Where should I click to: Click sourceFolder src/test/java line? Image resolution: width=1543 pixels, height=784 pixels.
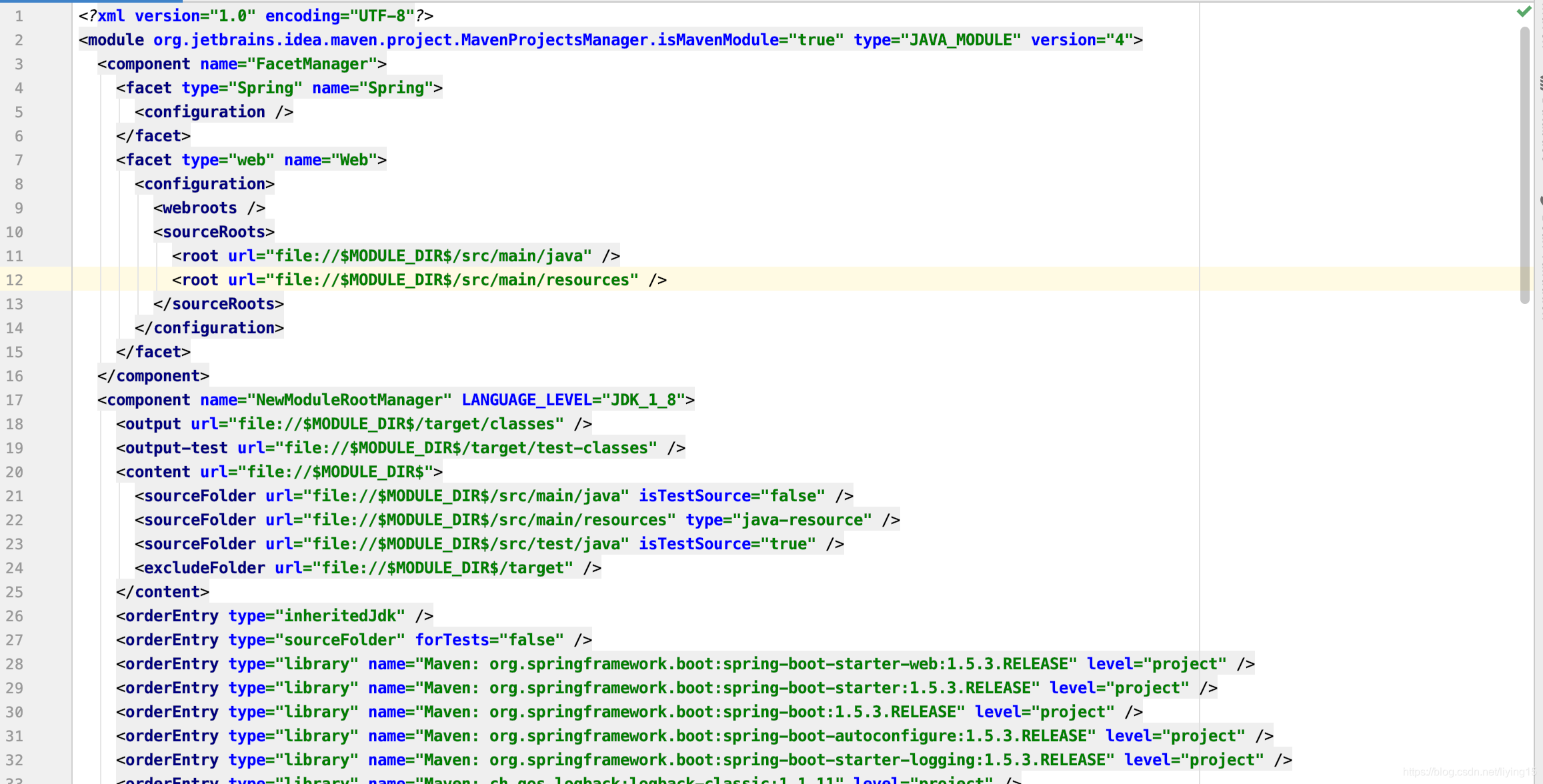489,544
